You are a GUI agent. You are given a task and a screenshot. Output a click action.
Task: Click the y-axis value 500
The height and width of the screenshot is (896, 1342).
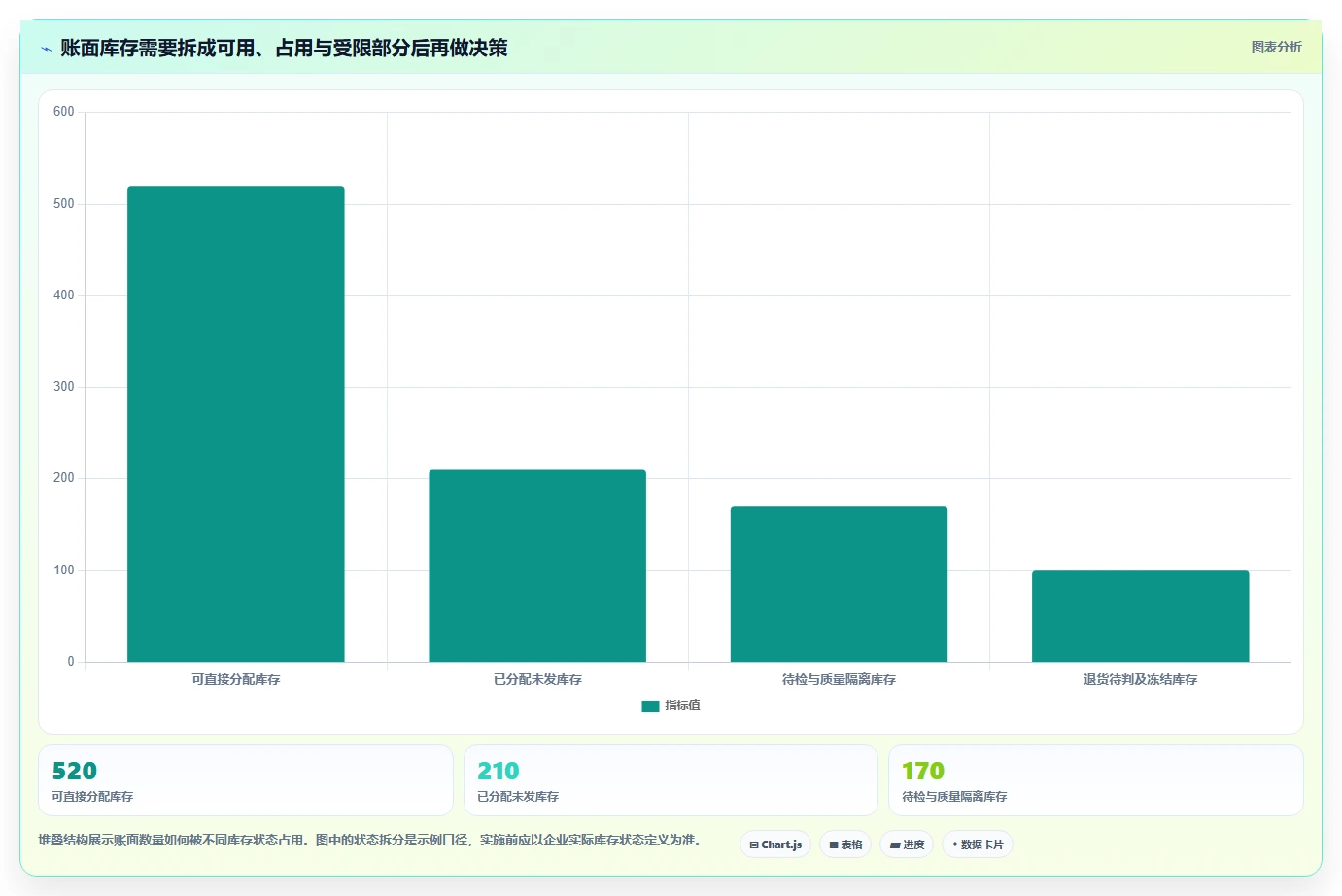[x=64, y=204]
